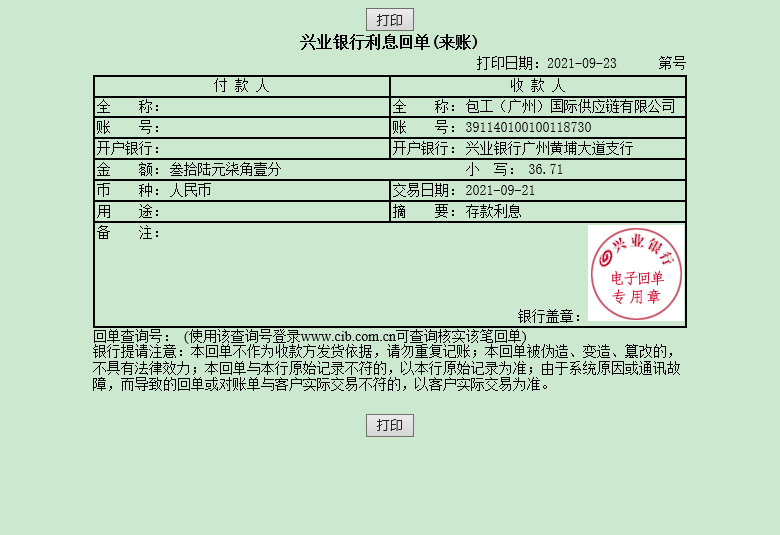Viewport: 780px width, 535px height.
Task: Click the payer 全称 label
Action: pyautogui.click(x=128, y=107)
